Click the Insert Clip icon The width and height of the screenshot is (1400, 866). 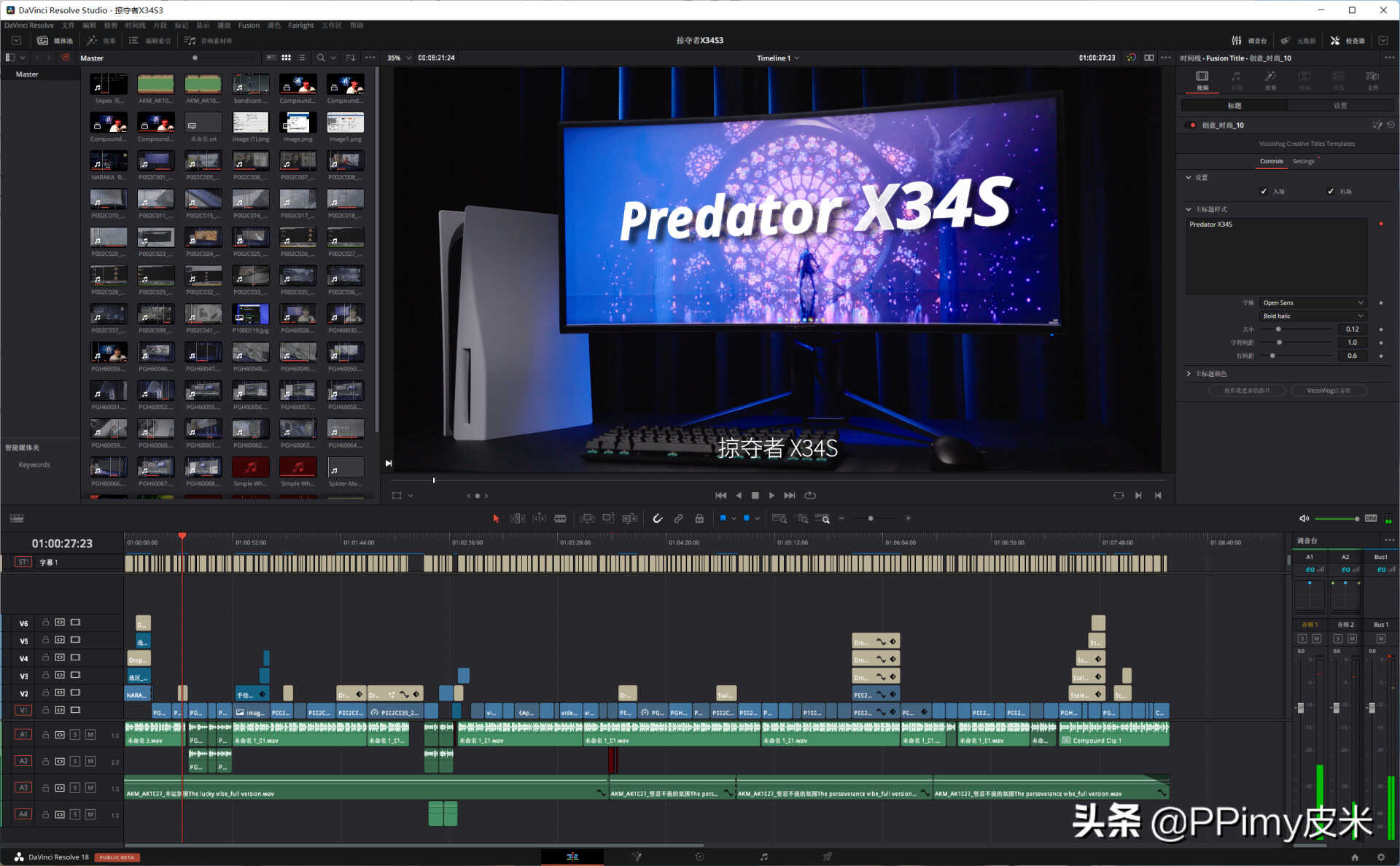(587, 518)
